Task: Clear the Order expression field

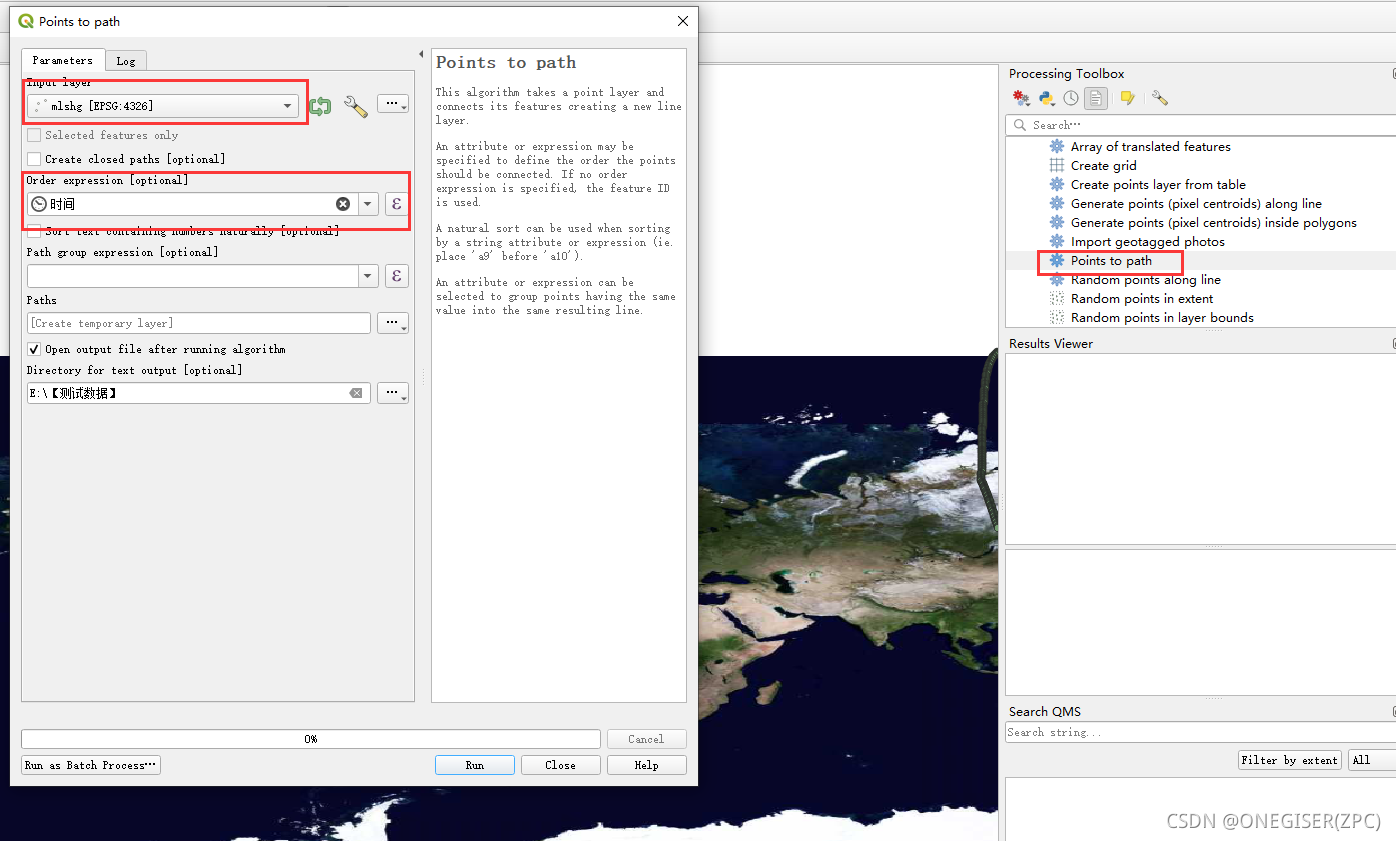Action: (343, 204)
